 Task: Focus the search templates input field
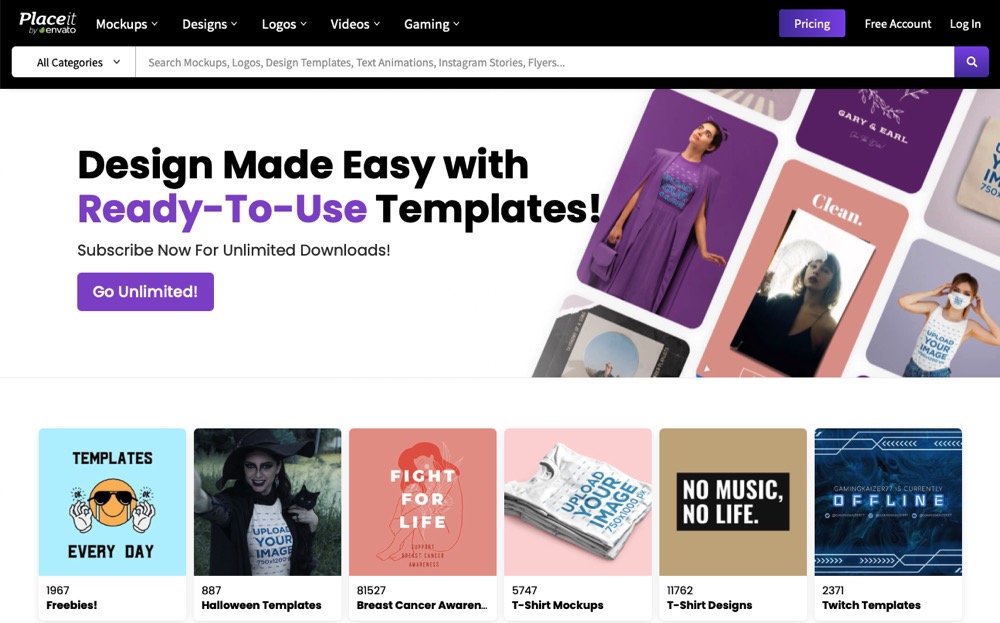click(545, 62)
